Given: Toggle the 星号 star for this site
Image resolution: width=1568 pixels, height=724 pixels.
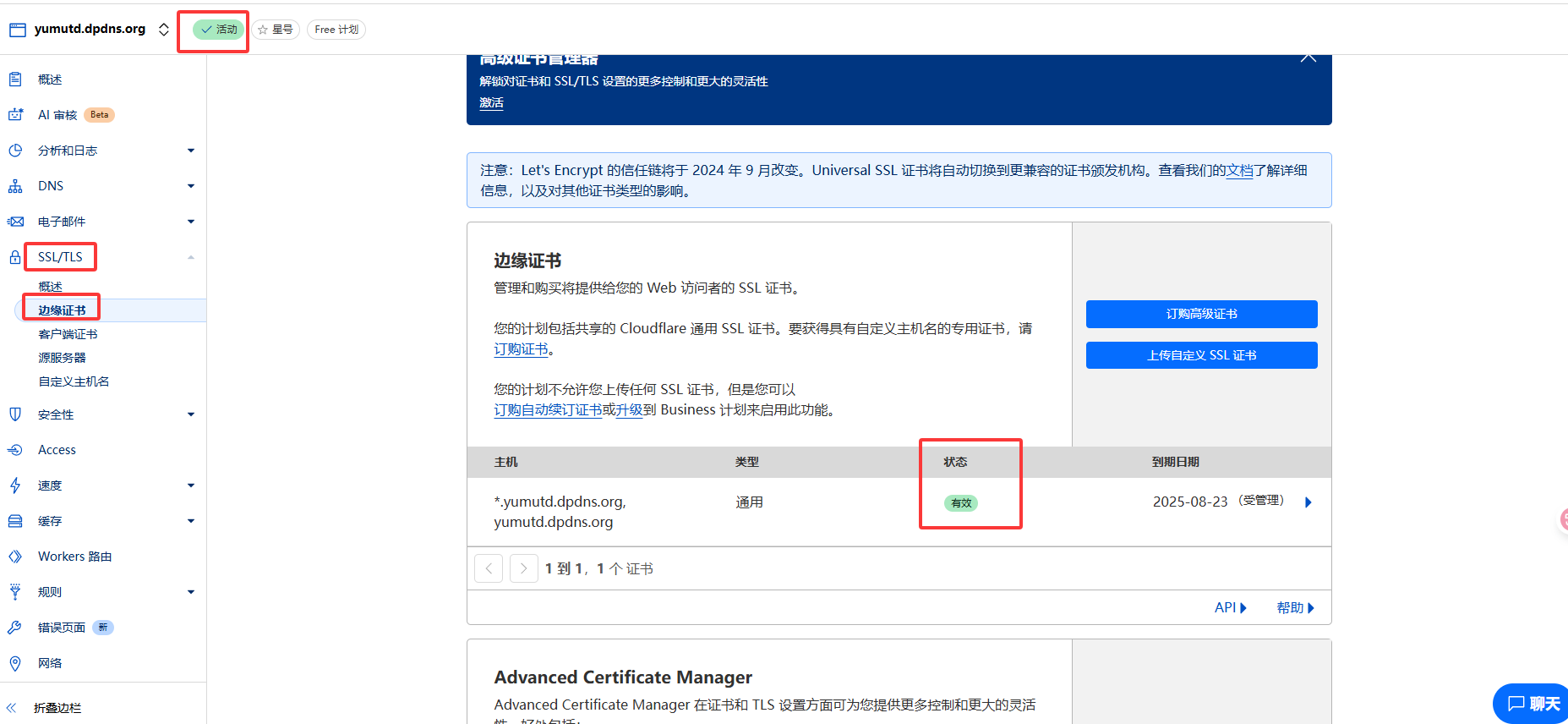Looking at the screenshot, I should click(276, 30).
